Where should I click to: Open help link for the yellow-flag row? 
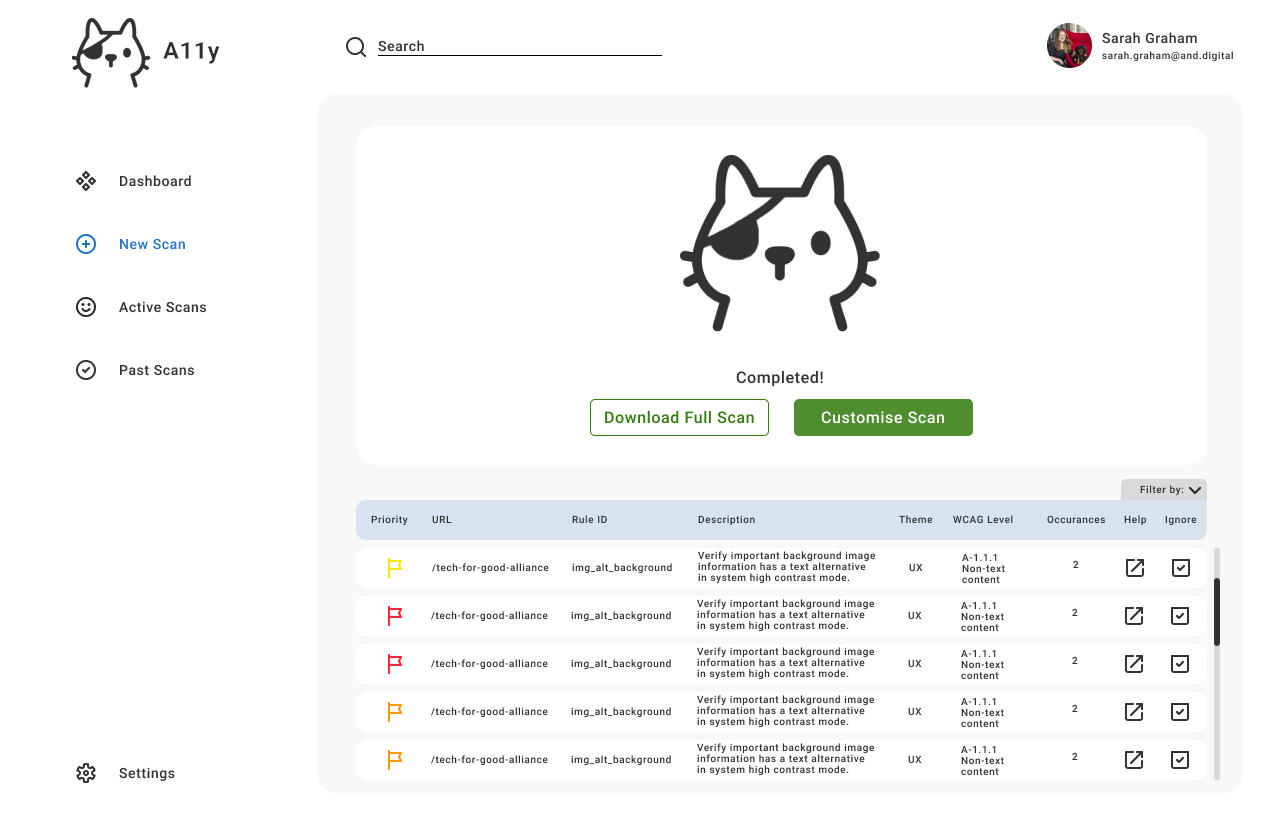pyautogui.click(x=1135, y=568)
